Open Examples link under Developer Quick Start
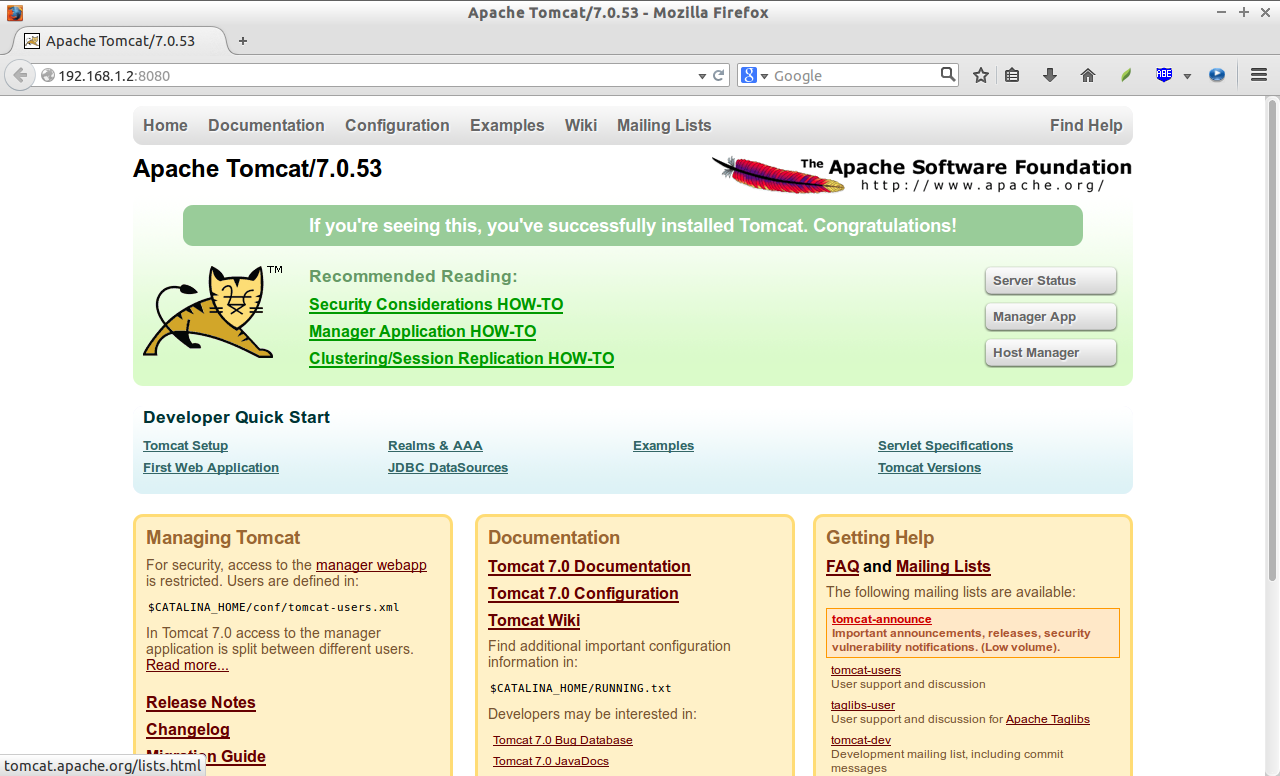1280x776 pixels. tap(663, 446)
